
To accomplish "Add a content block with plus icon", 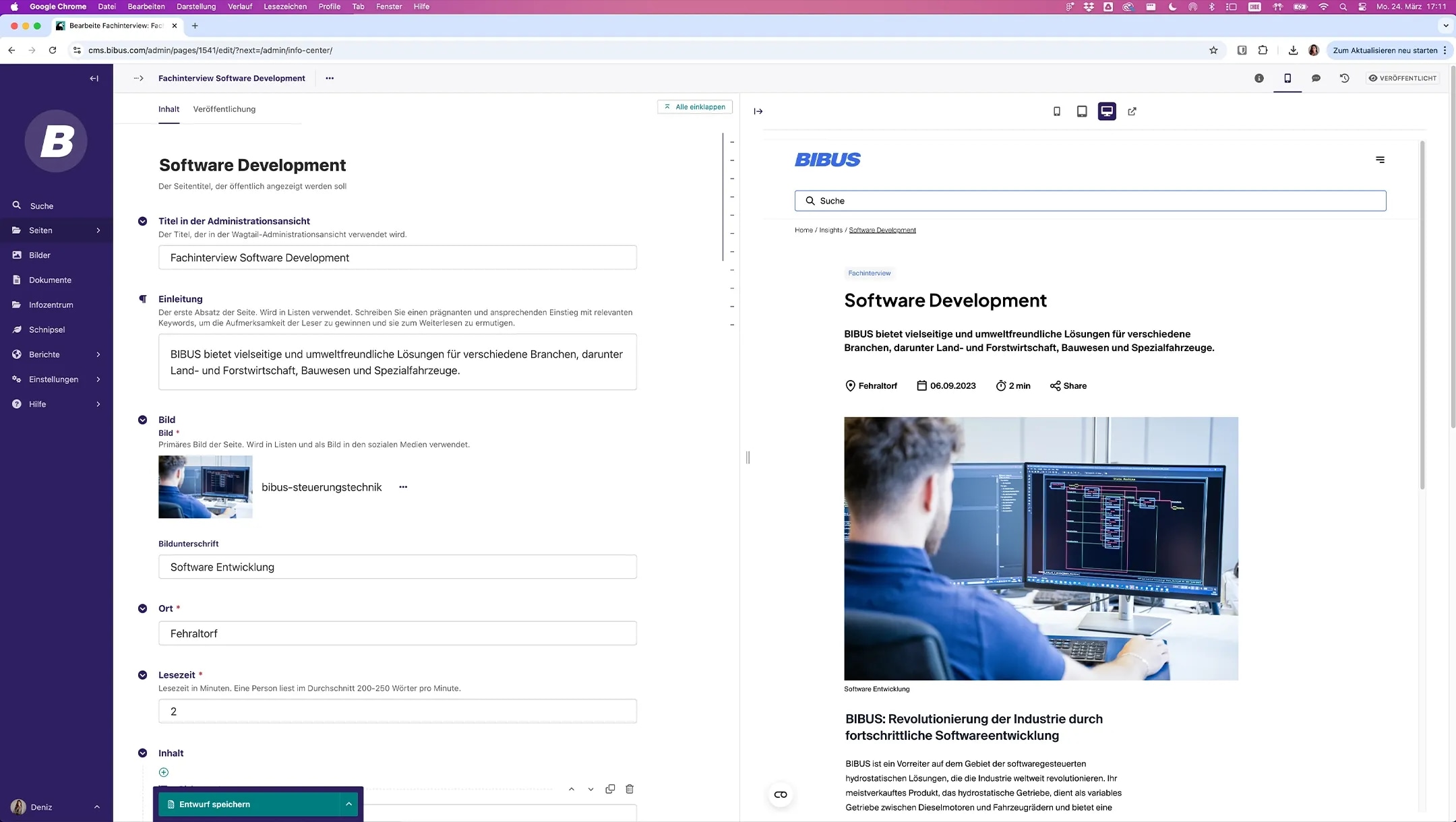I will point(164,772).
